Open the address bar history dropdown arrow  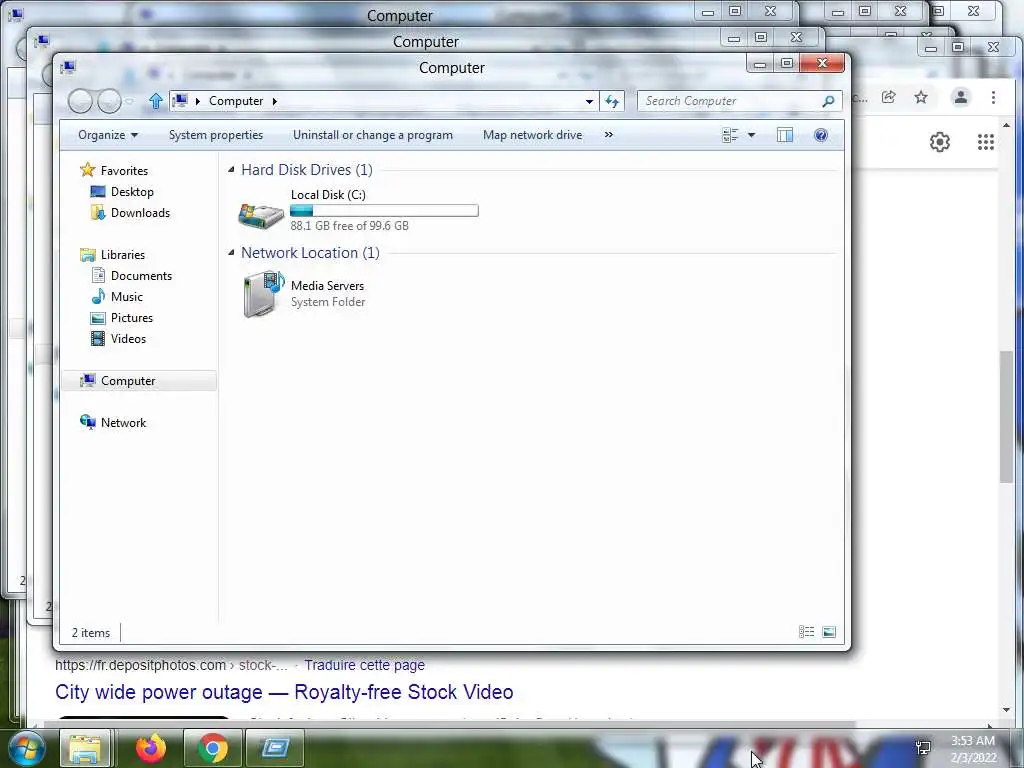point(589,101)
